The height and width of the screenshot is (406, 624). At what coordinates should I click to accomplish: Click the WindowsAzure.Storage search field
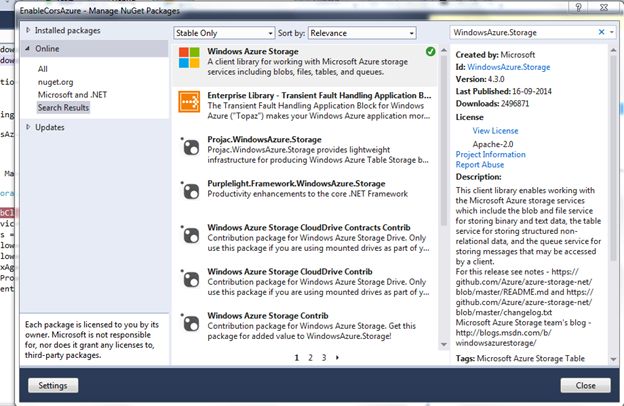523,32
